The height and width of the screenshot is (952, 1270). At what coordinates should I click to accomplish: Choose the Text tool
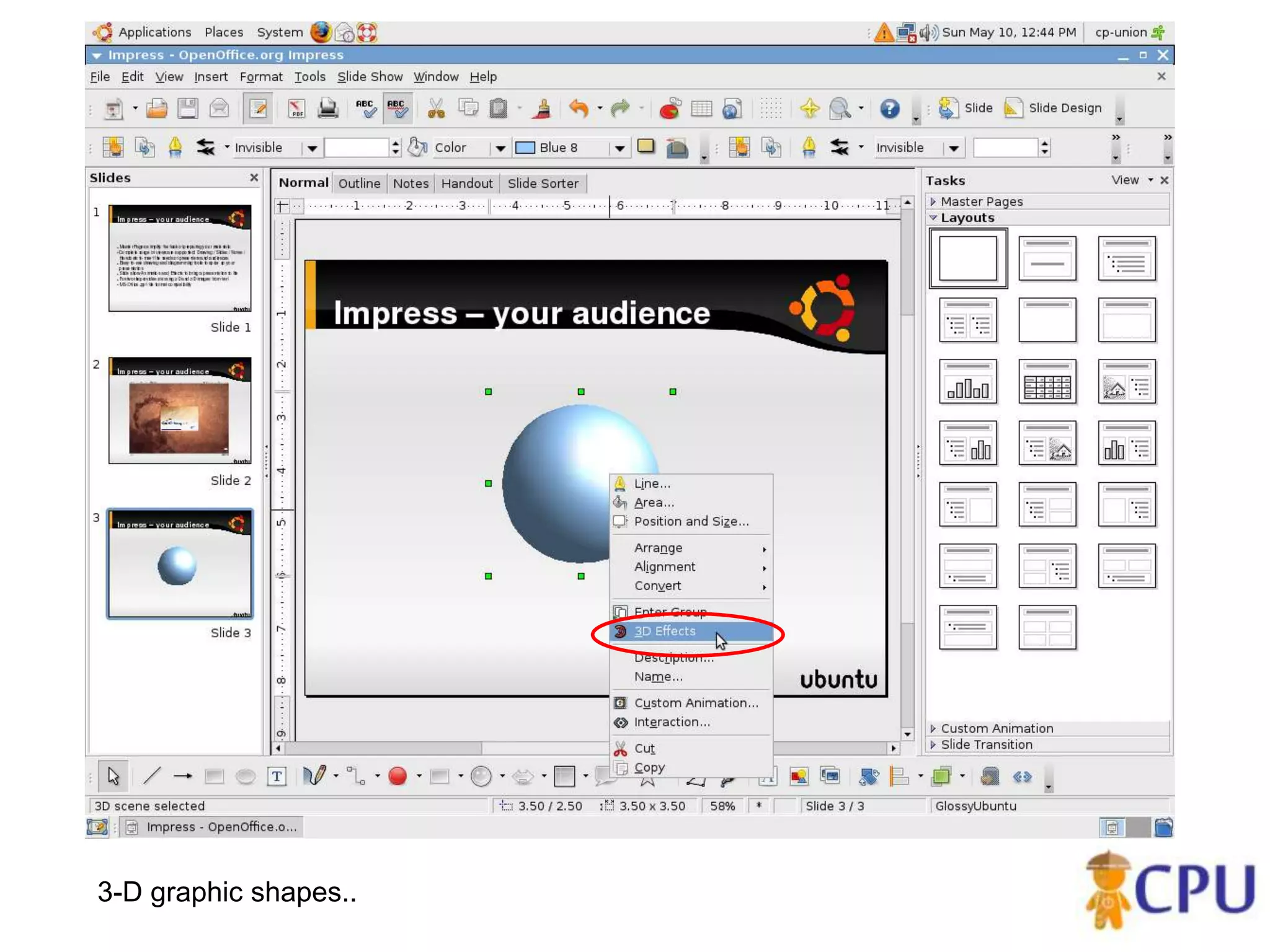click(277, 776)
